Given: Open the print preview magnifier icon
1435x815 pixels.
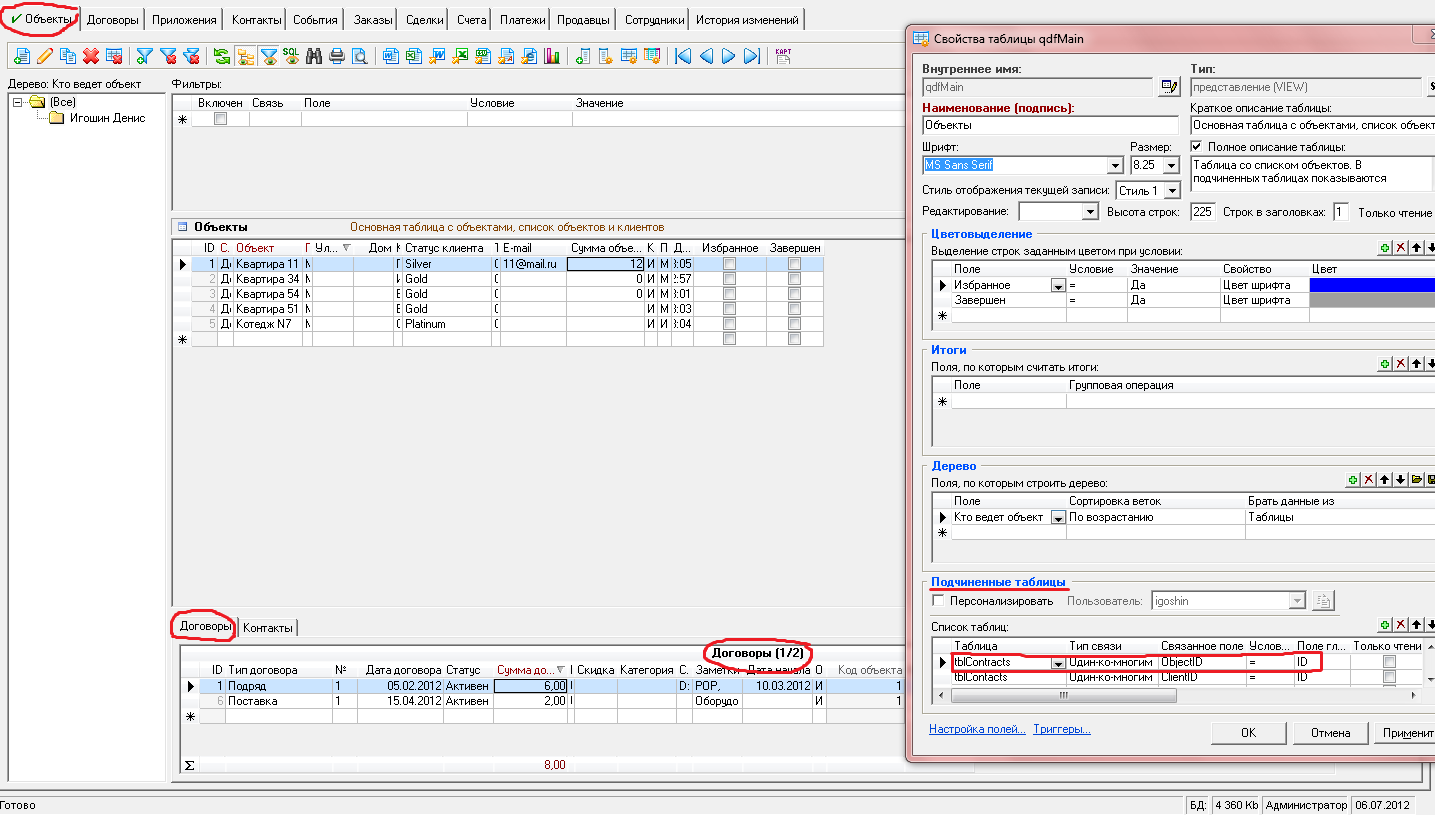Looking at the screenshot, I should (360, 56).
